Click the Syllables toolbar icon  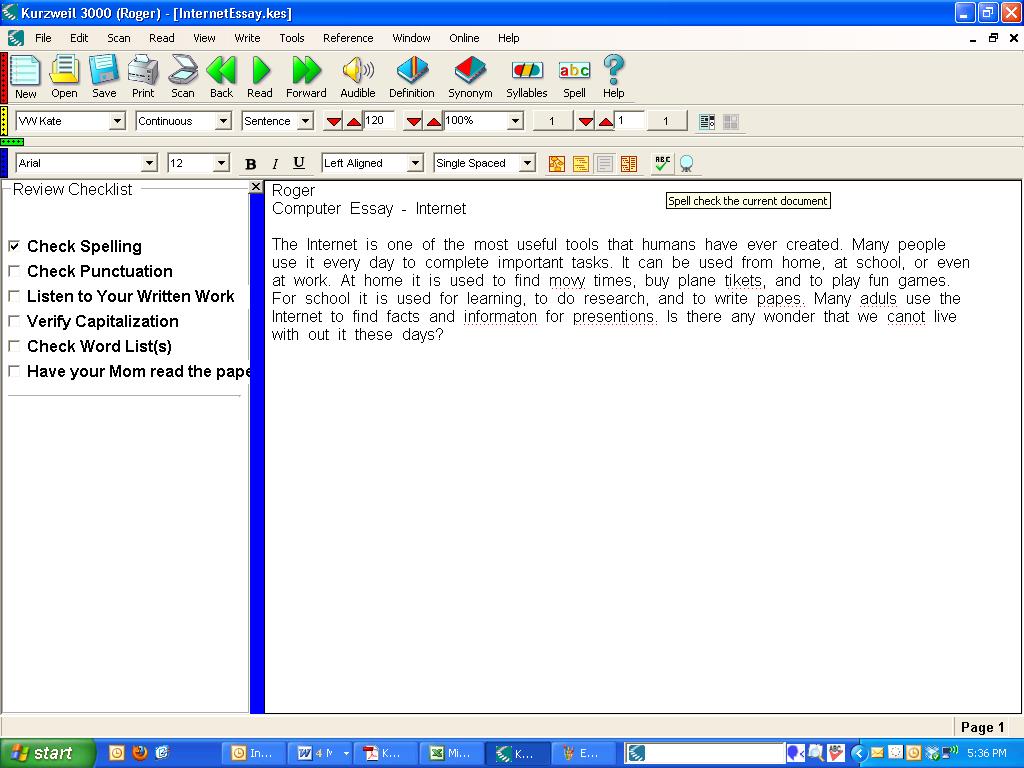pyautogui.click(x=526, y=77)
